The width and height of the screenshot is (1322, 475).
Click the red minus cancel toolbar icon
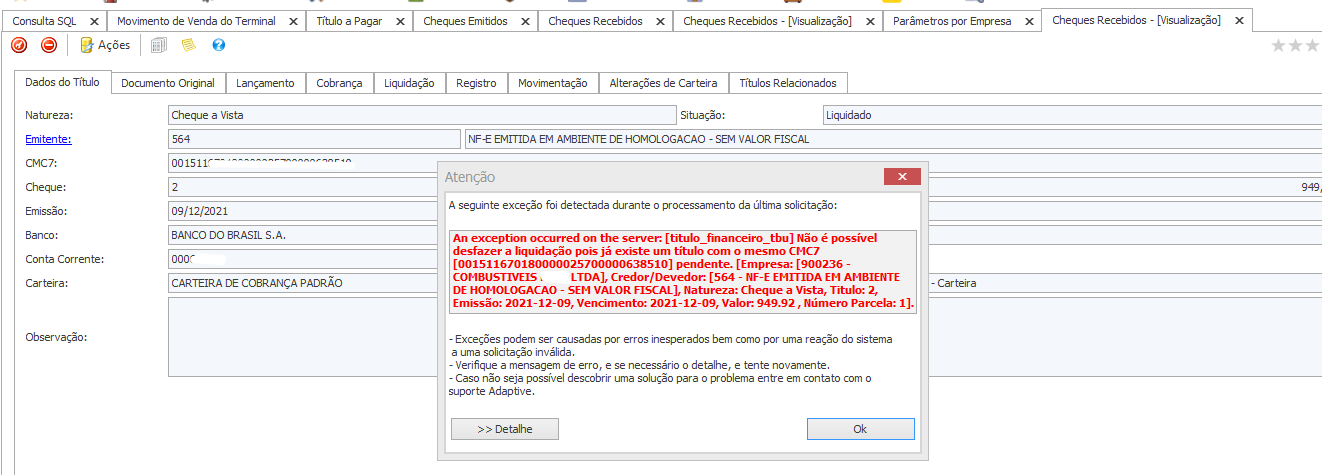click(x=49, y=45)
